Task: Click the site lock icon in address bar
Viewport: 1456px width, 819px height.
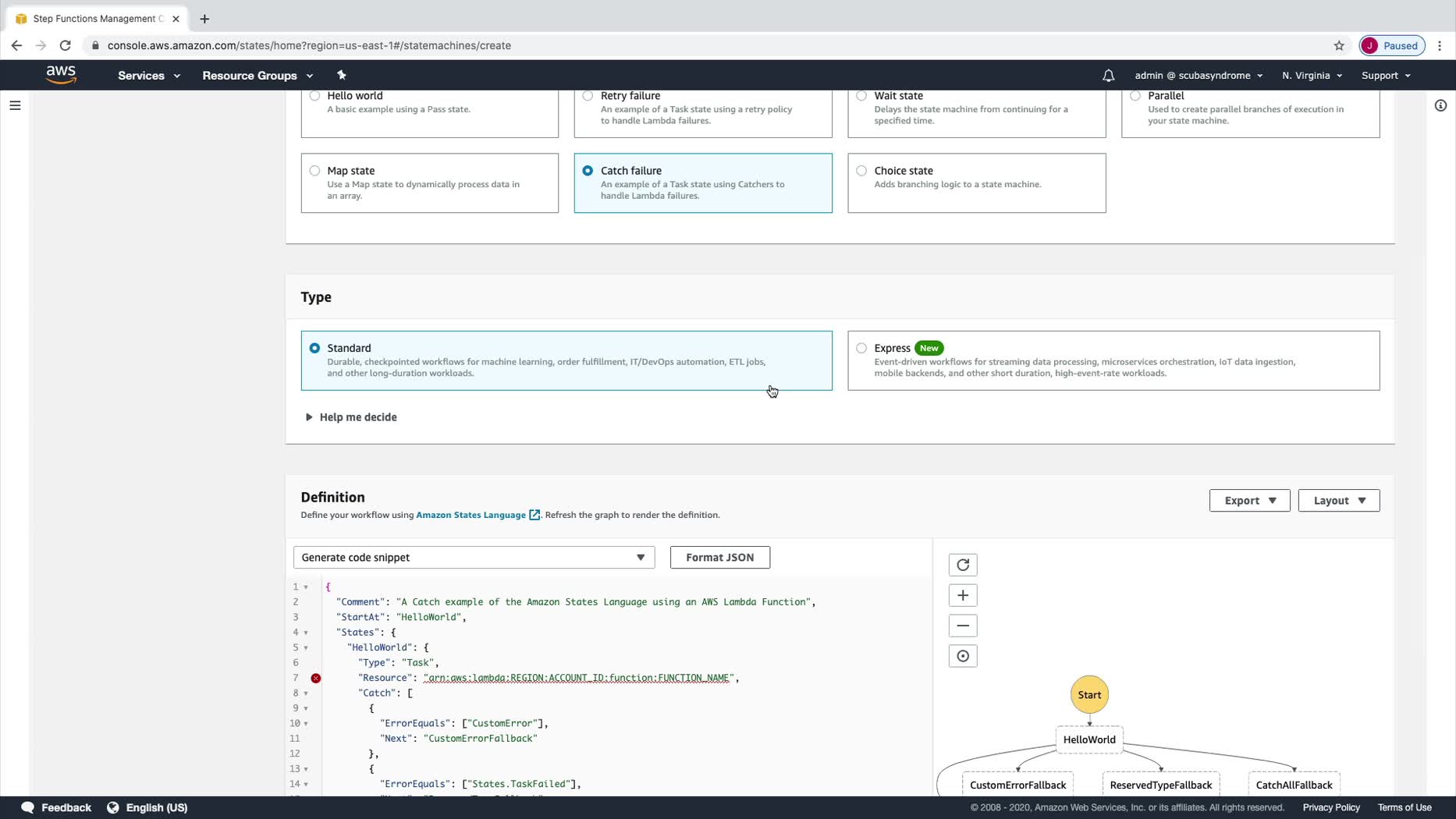Action: [95, 45]
